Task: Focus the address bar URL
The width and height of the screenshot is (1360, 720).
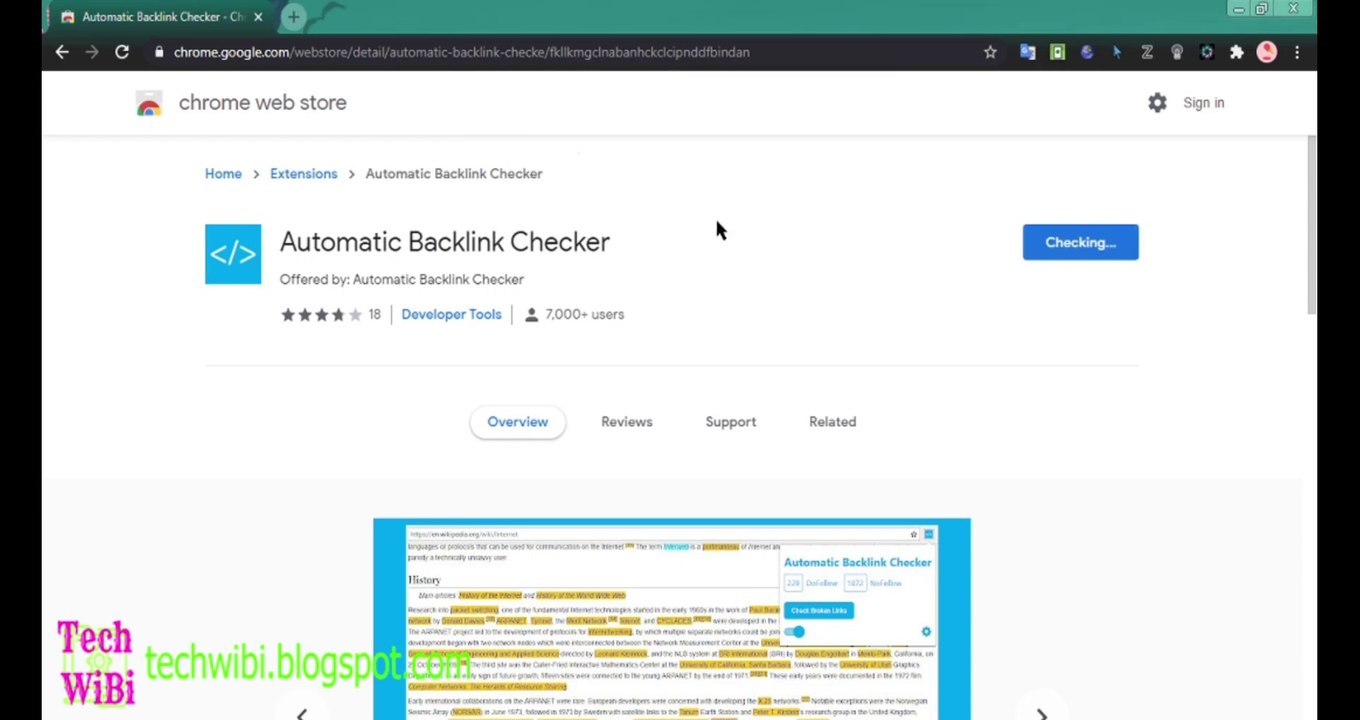Action: pyautogui.click(x=461, y=52)
